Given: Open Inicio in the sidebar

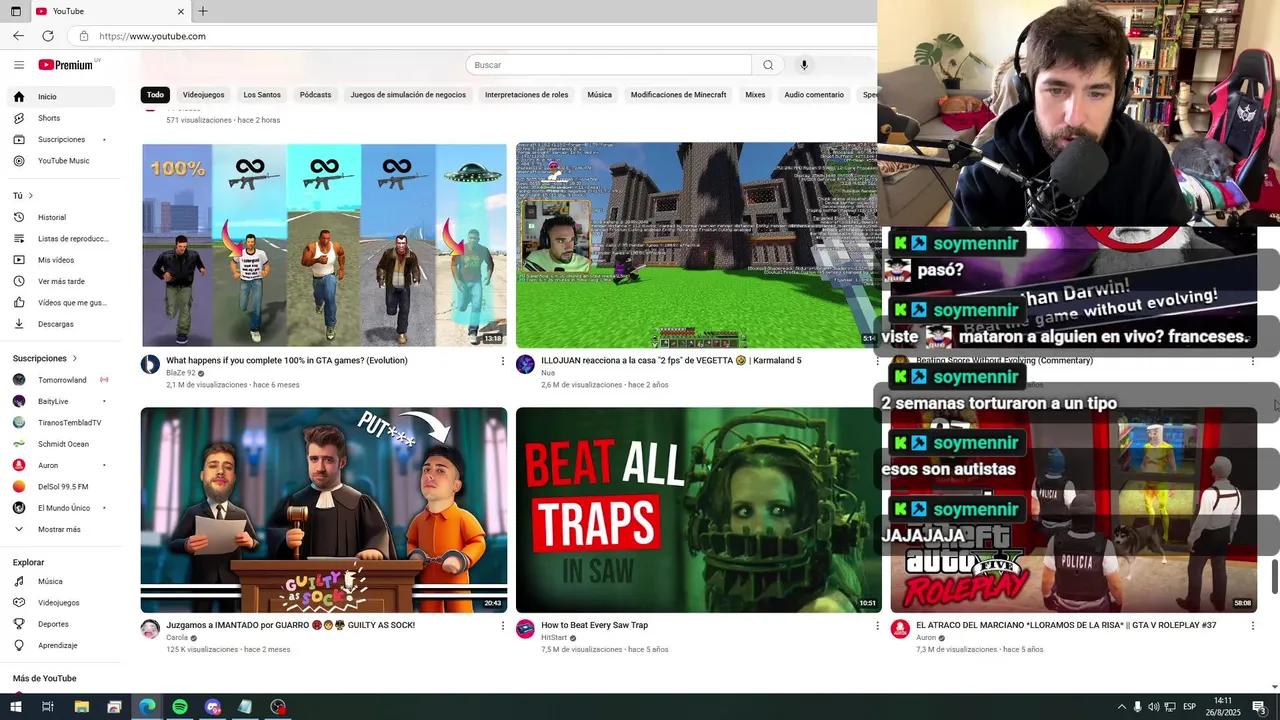Looking at the screenshot, I should (x=62, y=97).
